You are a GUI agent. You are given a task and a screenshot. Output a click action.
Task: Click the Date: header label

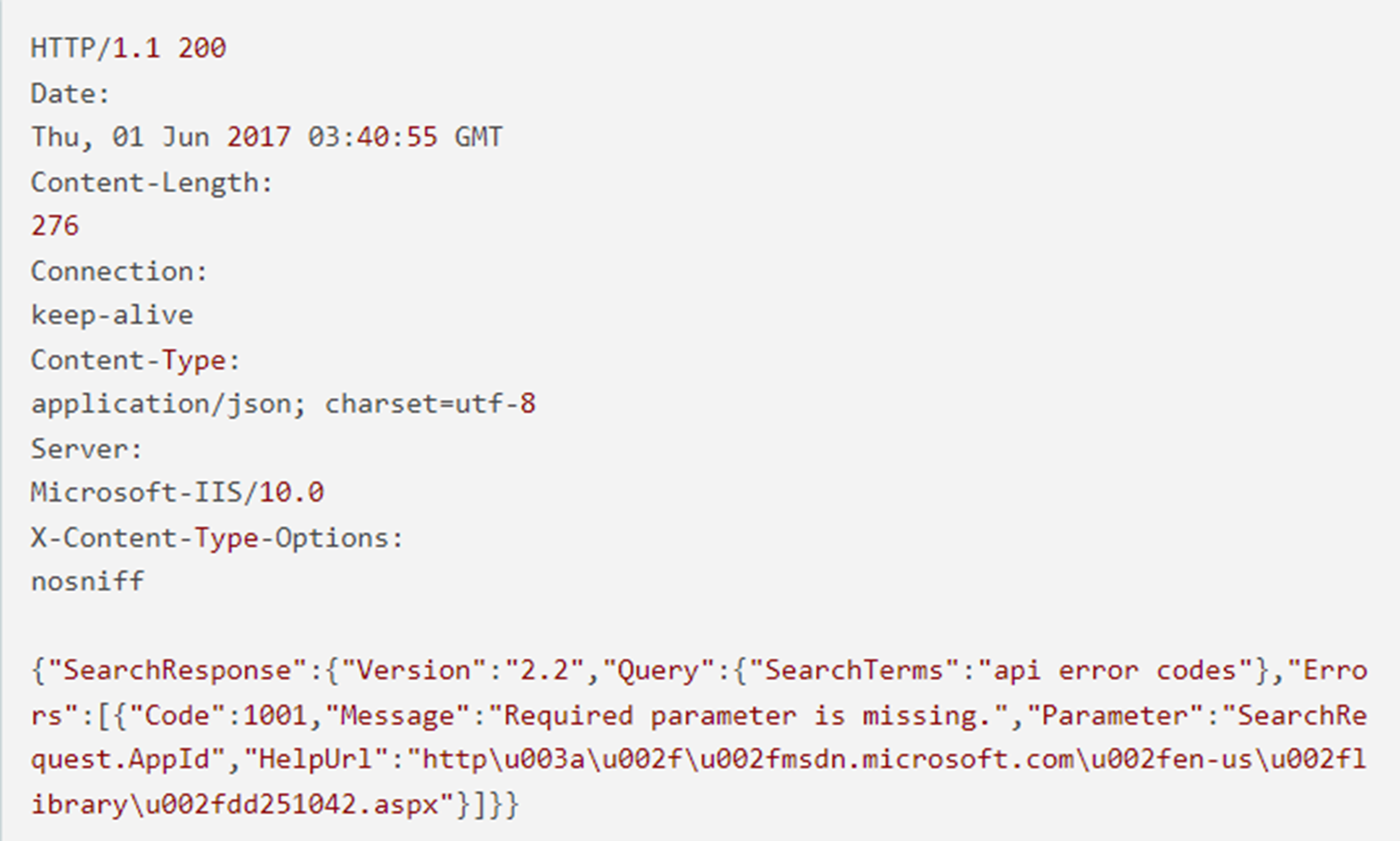click(70, 93)
